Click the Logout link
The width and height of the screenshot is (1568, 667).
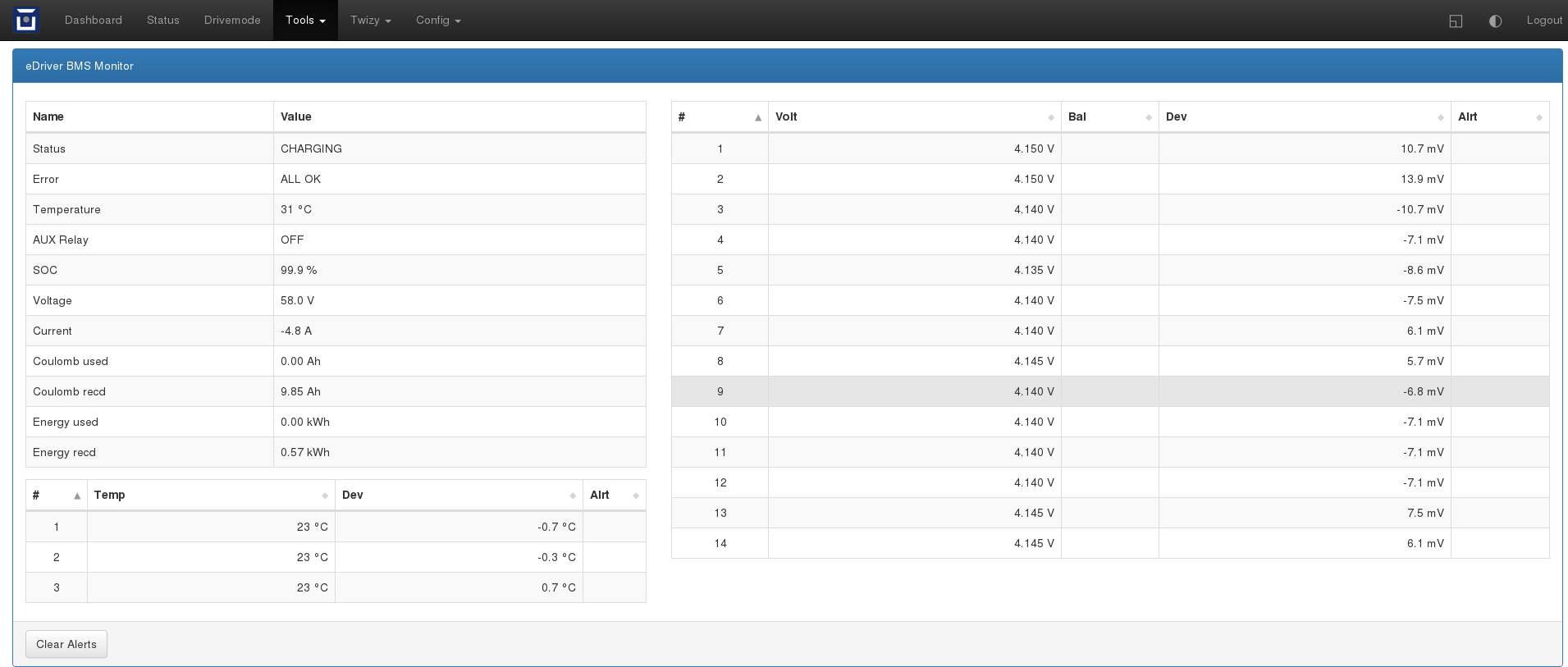(1543, 21)
